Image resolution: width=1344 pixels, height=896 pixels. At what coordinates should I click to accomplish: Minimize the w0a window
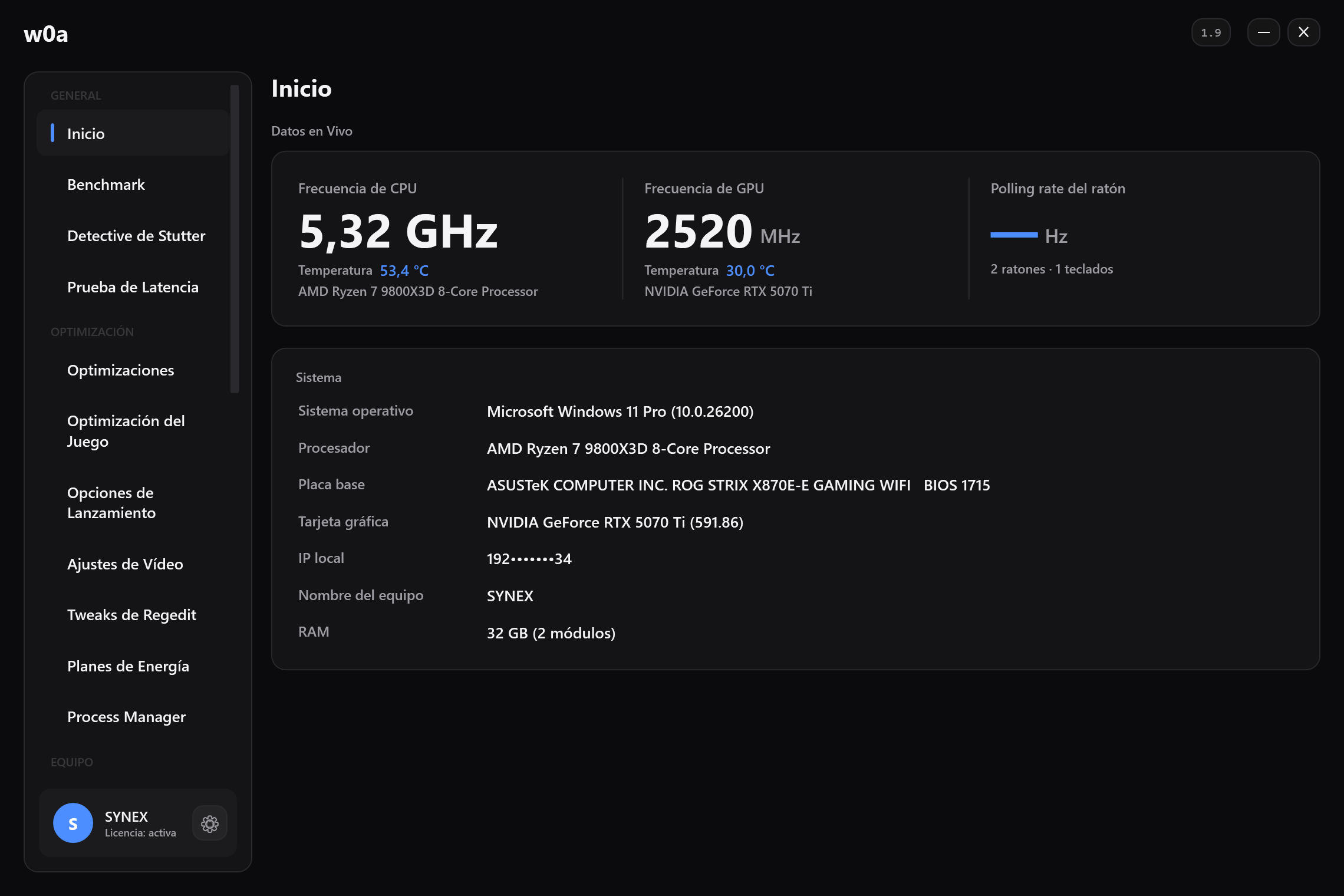point(1263,32)
